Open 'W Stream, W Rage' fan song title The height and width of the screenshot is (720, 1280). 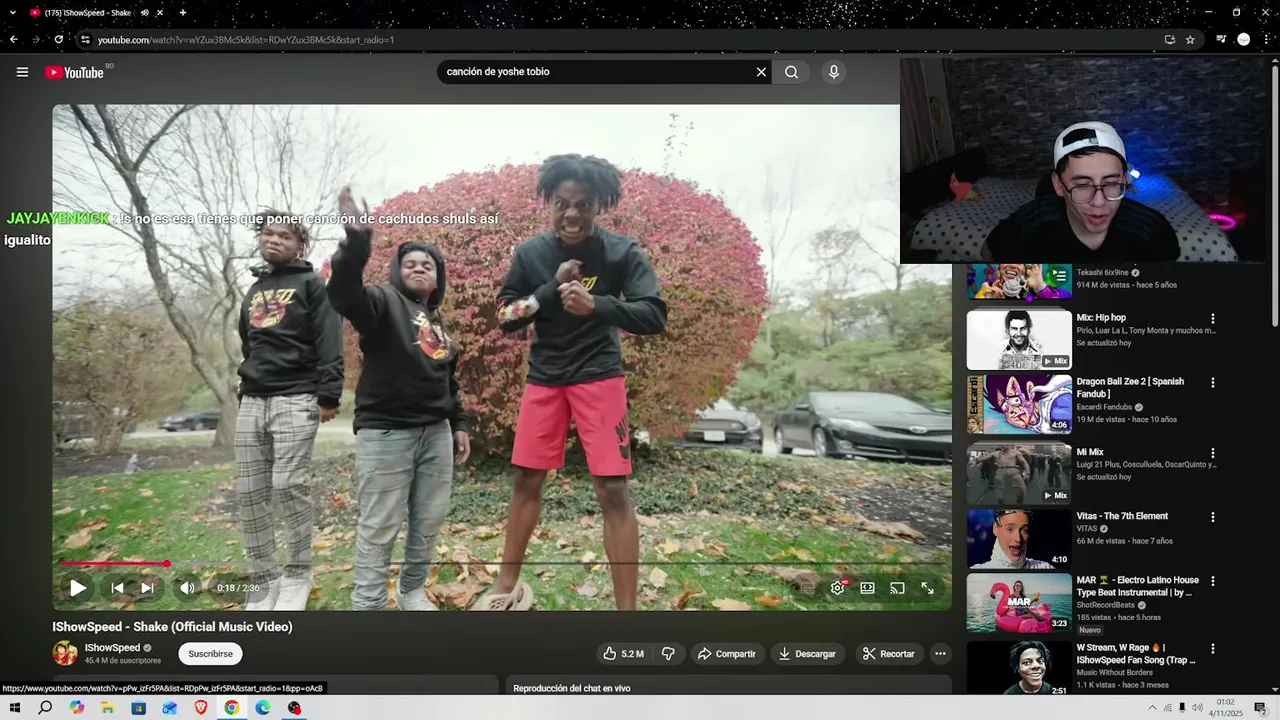[x=1136, y=653]
